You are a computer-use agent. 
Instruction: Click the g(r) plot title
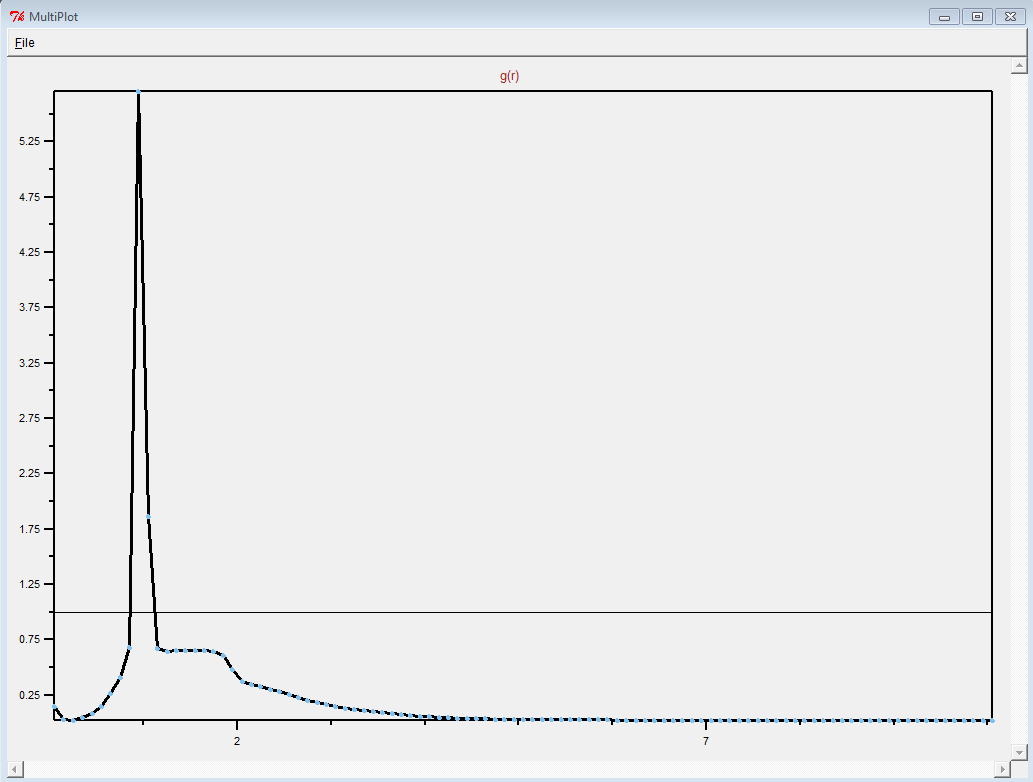point(509,76)
